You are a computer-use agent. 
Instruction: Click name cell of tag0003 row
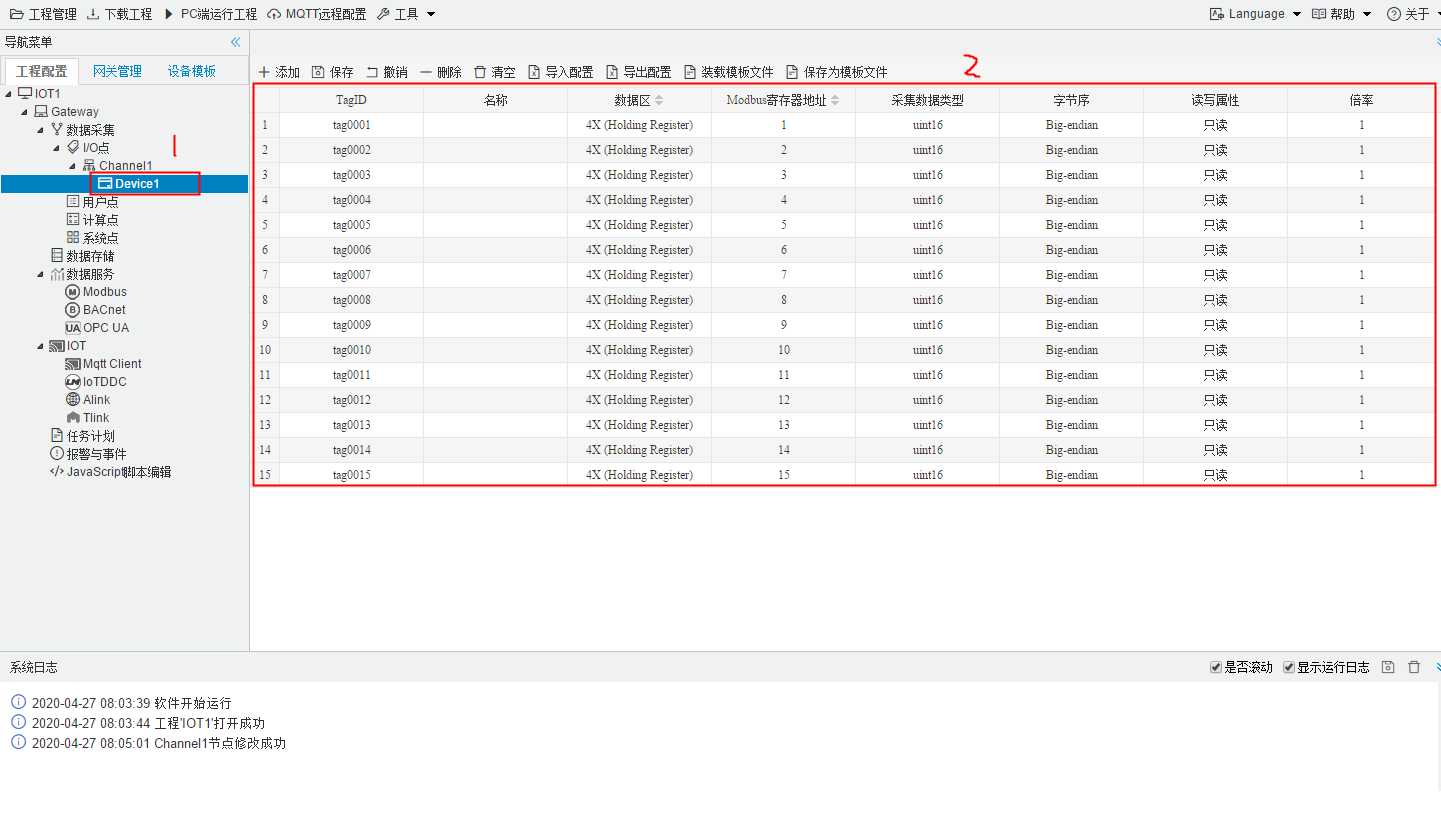(495, 175)
